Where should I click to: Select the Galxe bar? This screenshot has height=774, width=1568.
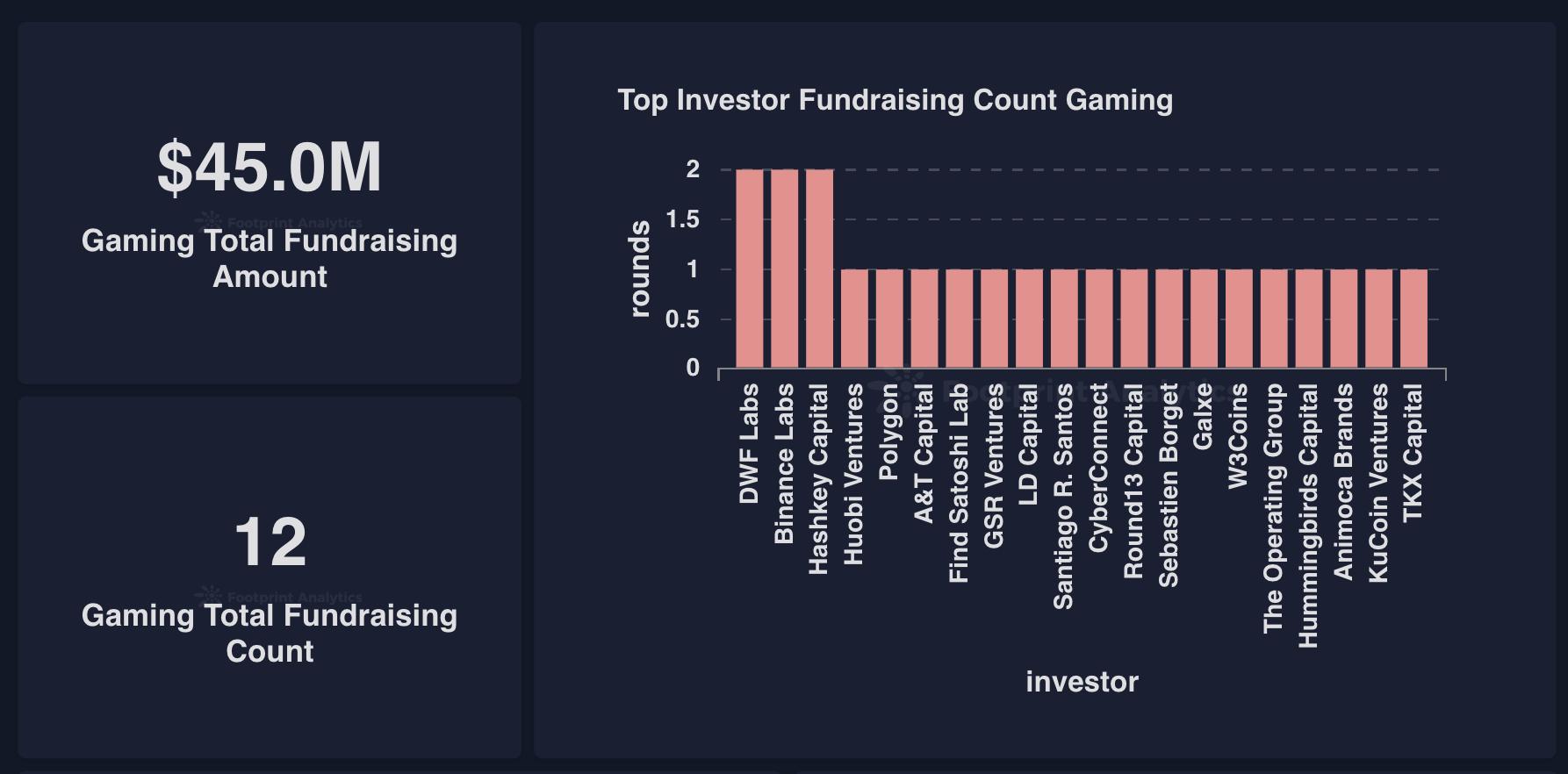coord(1204,319)
